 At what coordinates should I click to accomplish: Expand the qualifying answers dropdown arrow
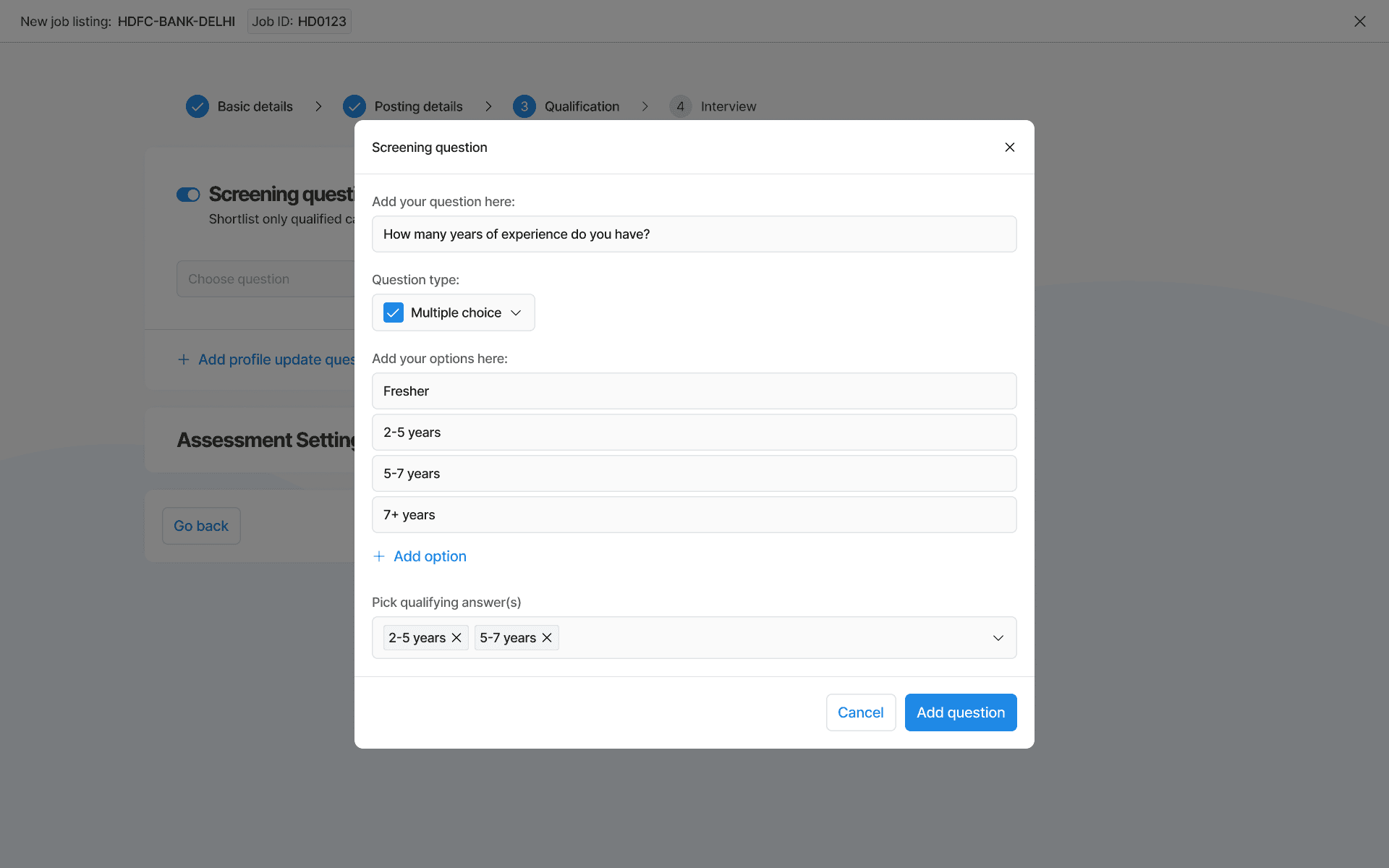point(998,637)
